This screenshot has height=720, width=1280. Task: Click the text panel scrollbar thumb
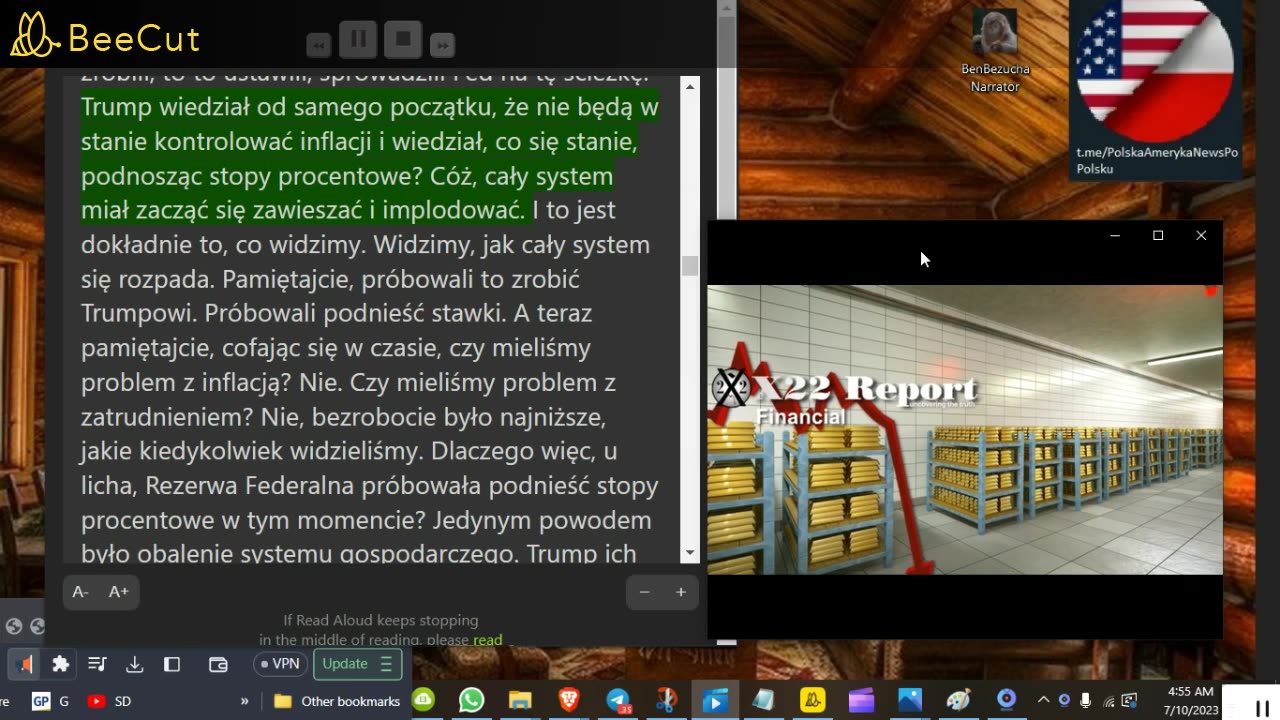click(x=689, y=265)
